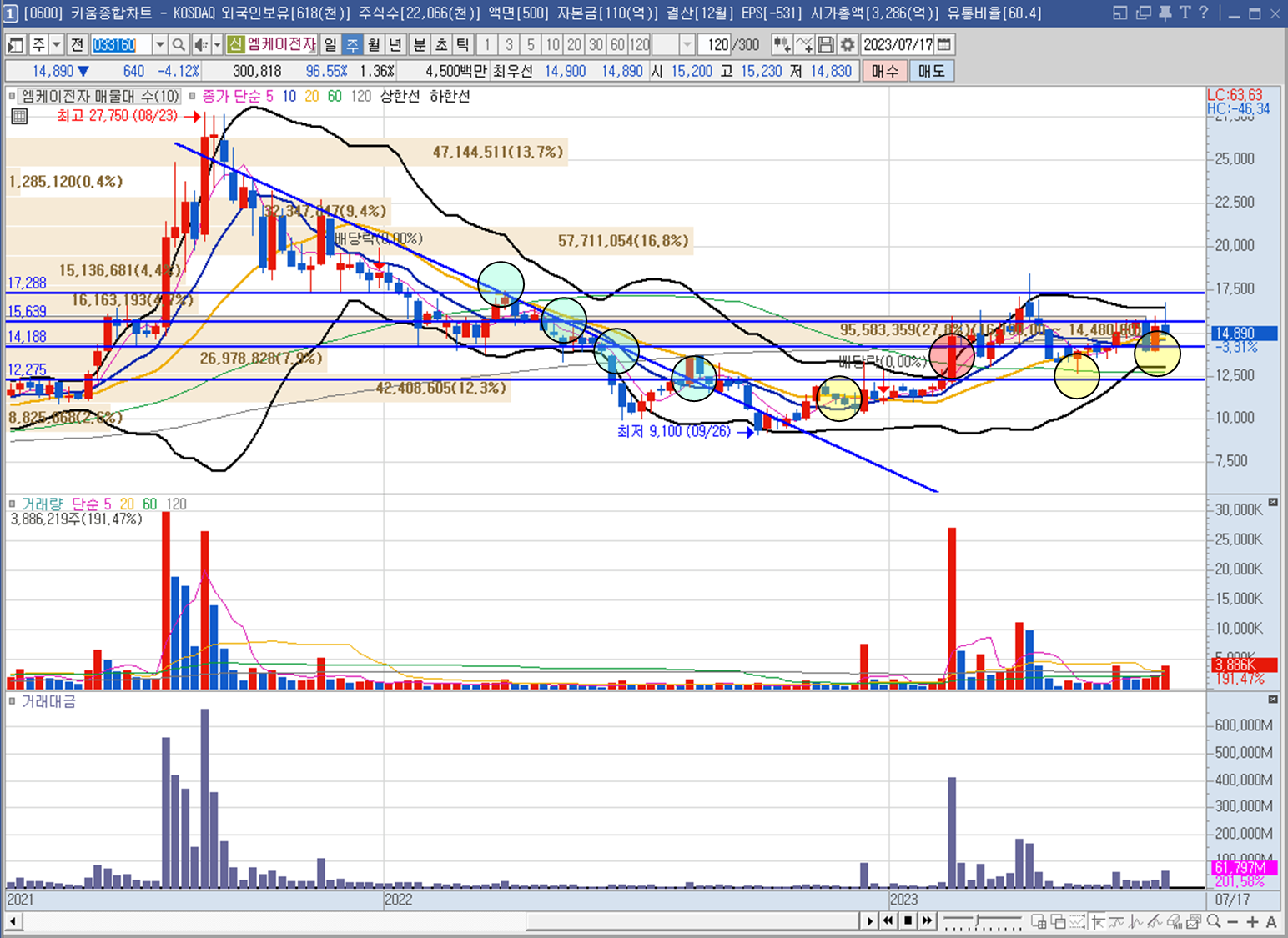This screenshot has width=1288, height=938.
Task: Expand the stock code history dropdown
Action: [x=160, y=44]
